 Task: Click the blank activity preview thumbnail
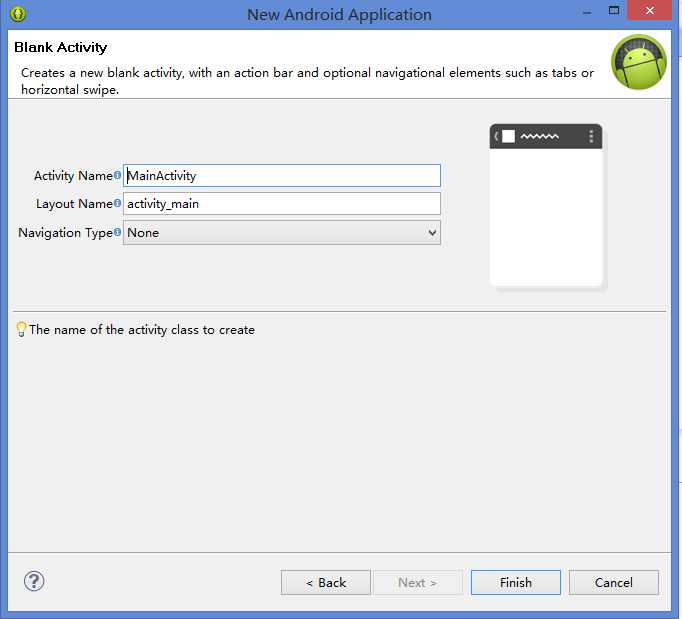point(546,205)
